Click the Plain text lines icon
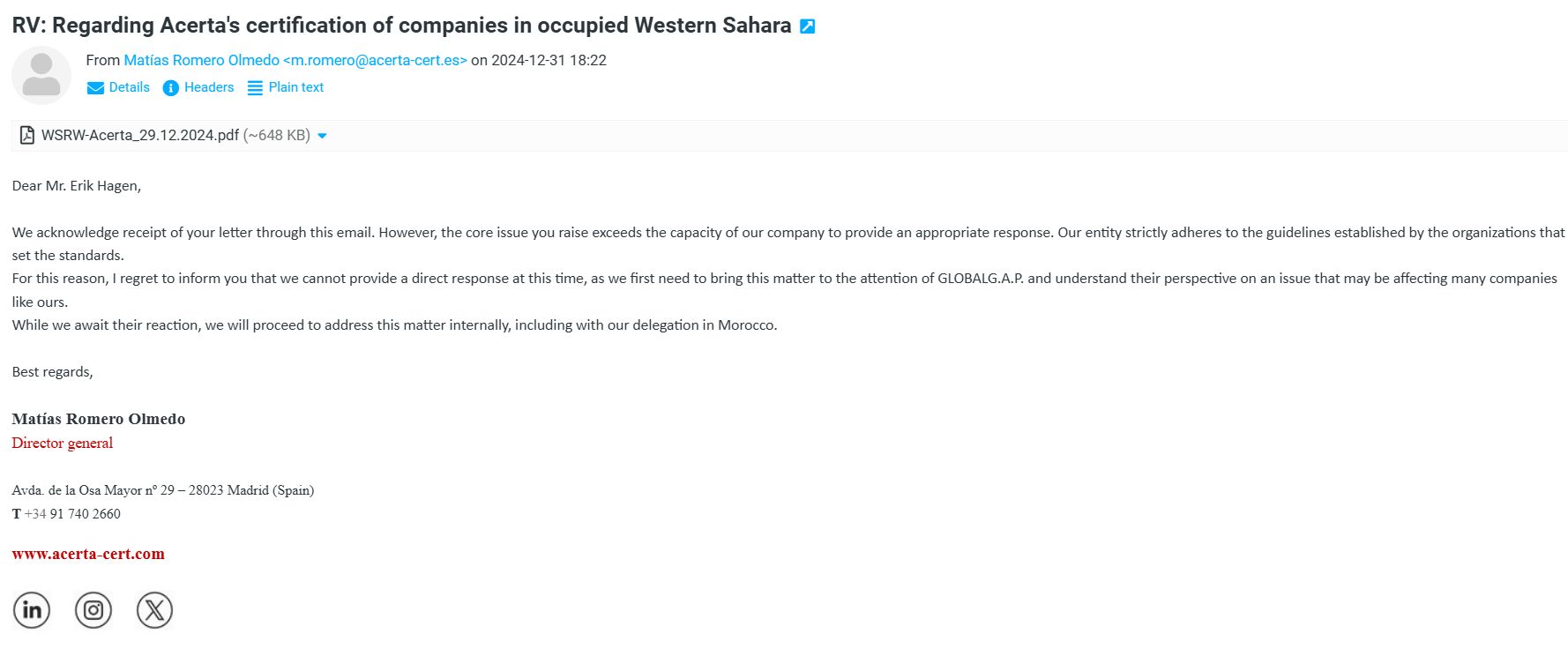Viewport: 1568px width, 649px height. coord(255,88)
